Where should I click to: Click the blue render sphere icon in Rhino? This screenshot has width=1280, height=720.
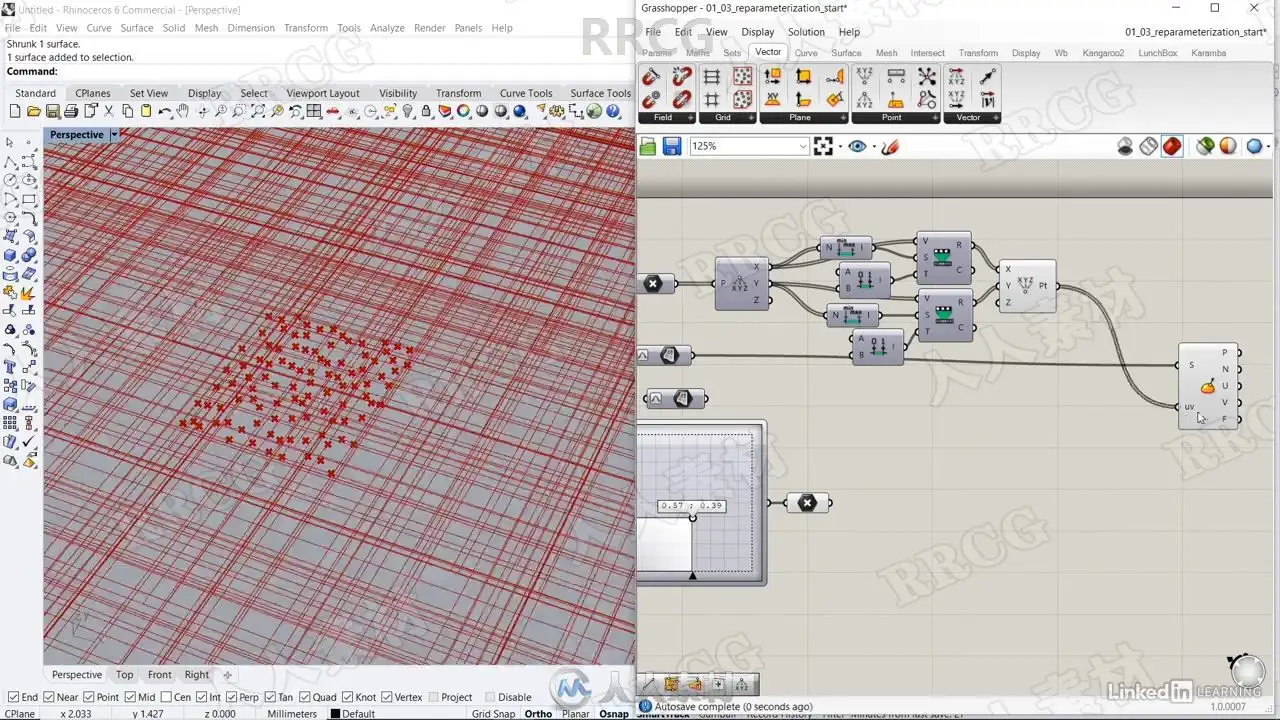520,111
